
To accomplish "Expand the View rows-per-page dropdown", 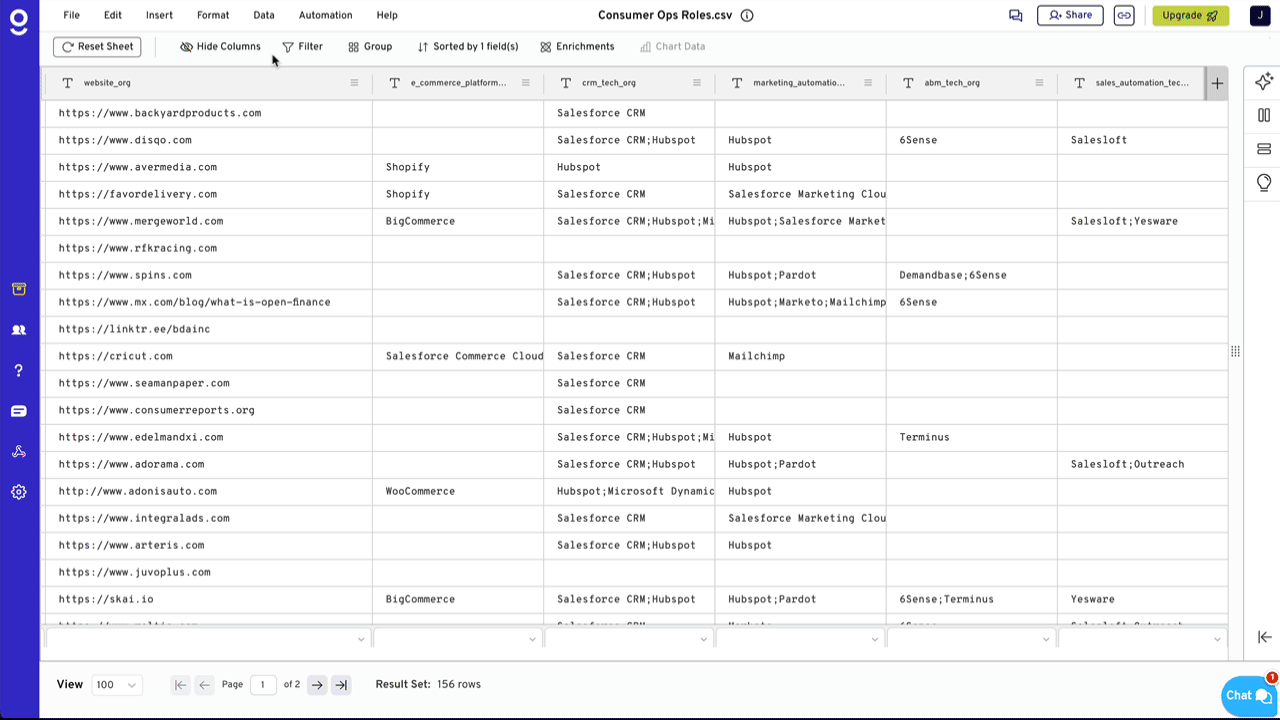I will pyautogui.click(x=117, y=685).
